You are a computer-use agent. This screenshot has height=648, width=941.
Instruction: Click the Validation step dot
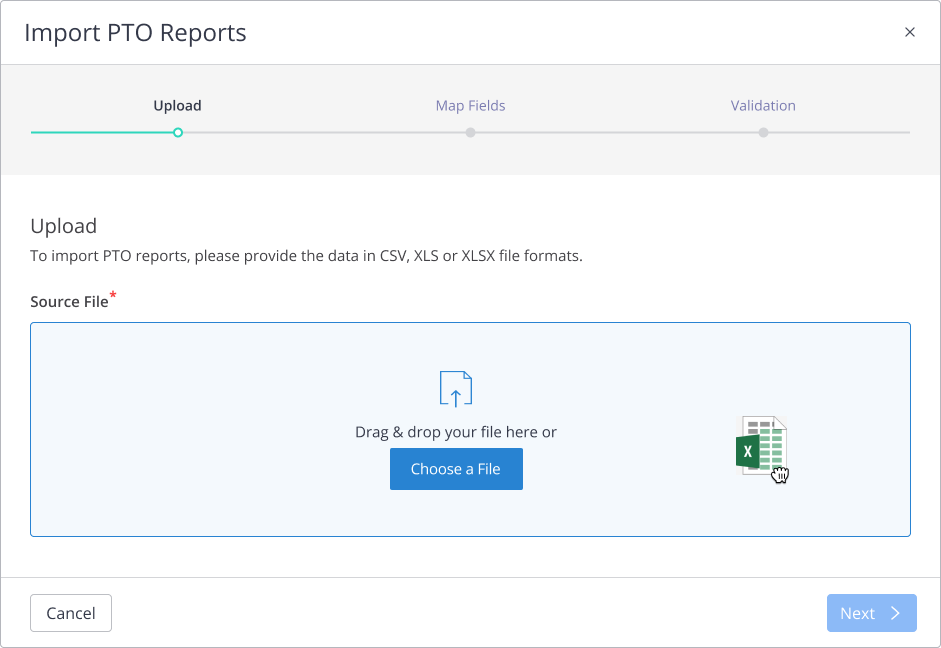763,132
